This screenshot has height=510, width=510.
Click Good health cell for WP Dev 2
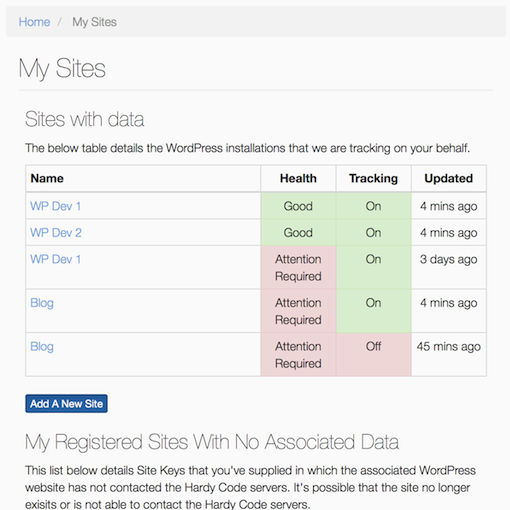(298, 232)
